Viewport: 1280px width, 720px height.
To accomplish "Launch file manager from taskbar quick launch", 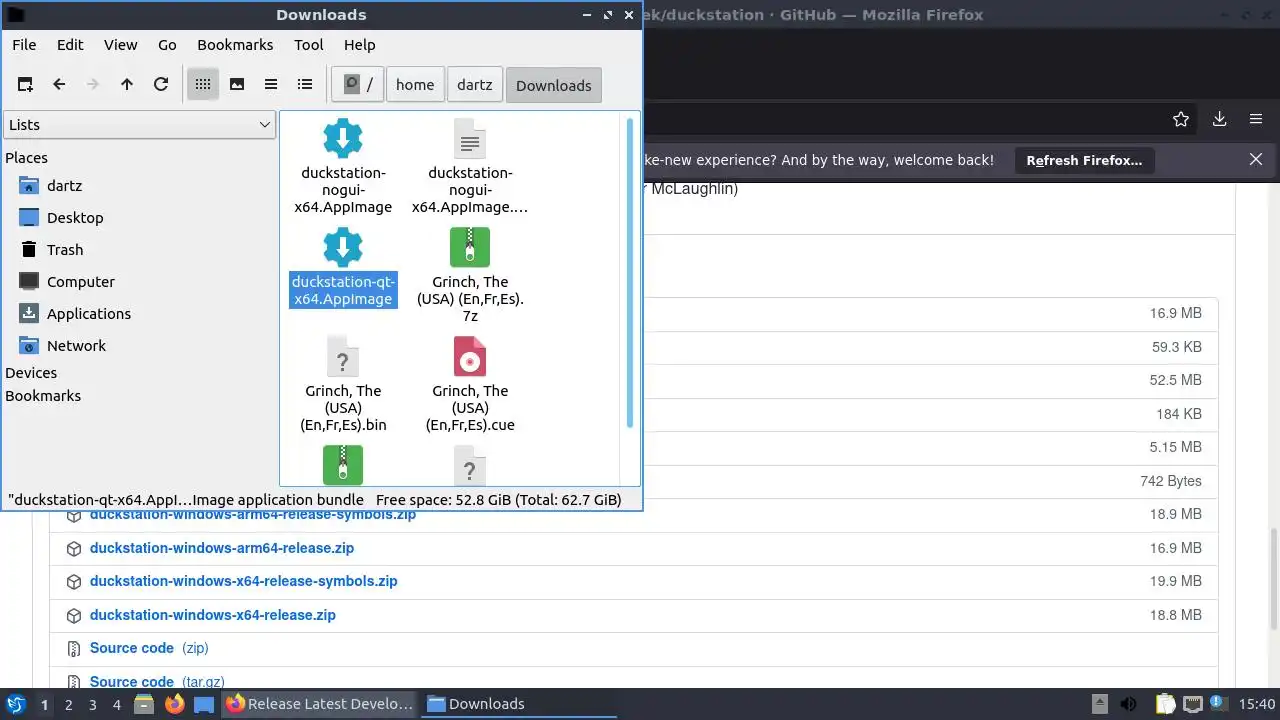I will (144, 704).
